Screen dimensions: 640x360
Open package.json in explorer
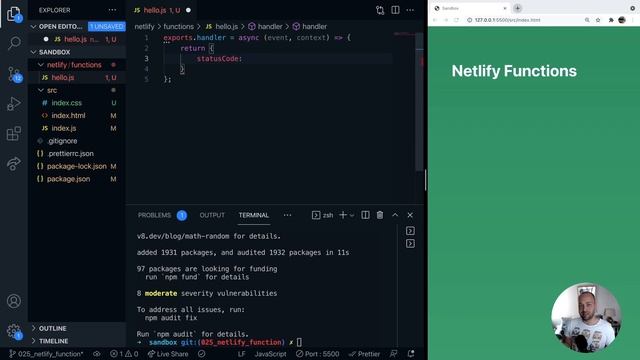(x=77, y=179)
